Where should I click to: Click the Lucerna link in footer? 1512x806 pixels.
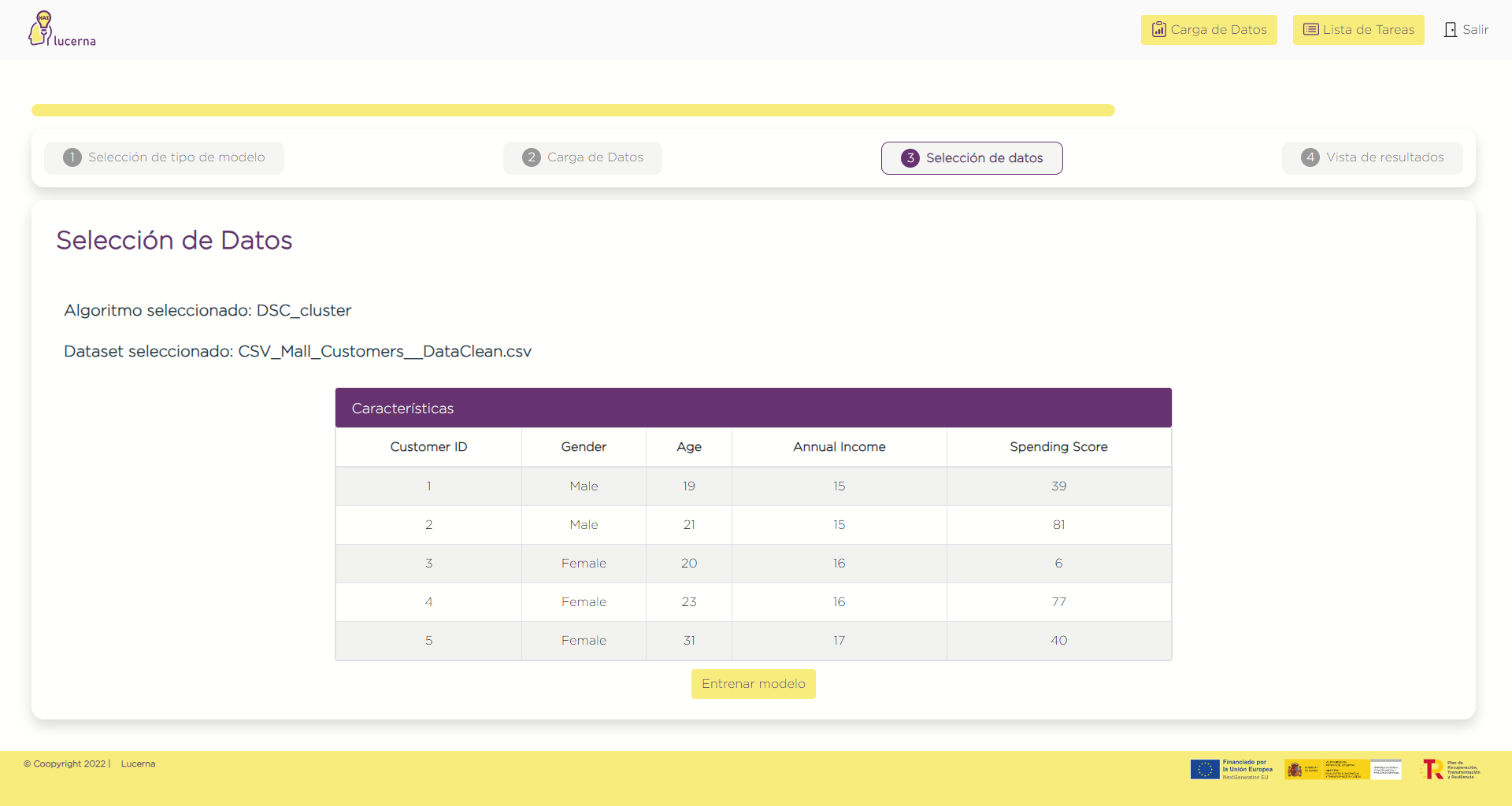point(138,763)
